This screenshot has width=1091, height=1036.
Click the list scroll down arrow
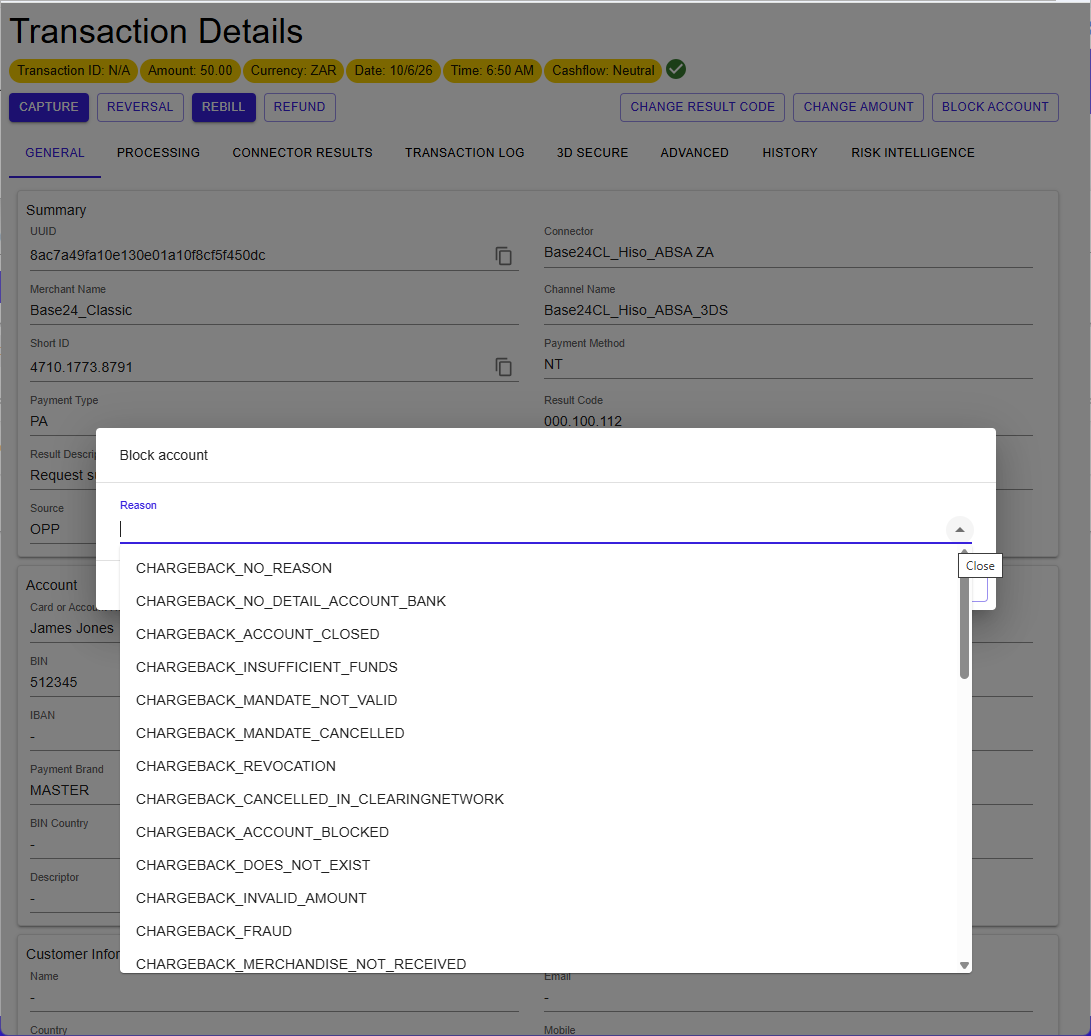[964, 965]
